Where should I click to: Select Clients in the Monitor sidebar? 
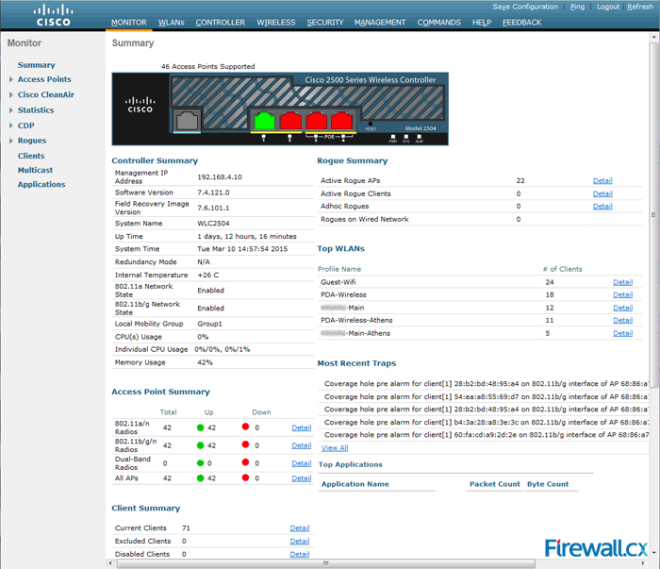click(31, 156)
